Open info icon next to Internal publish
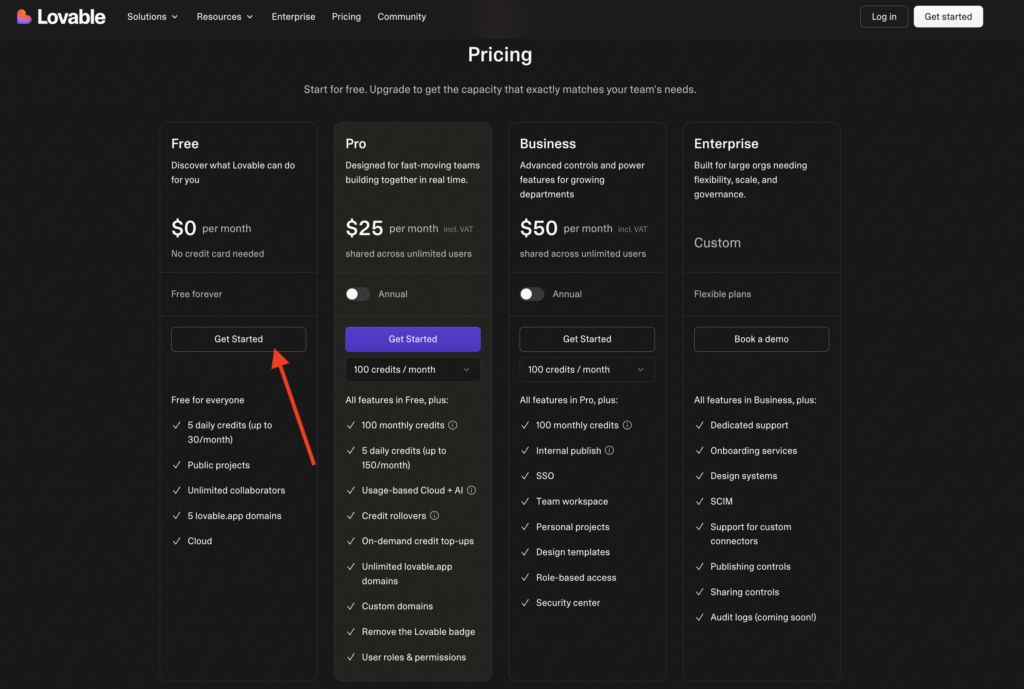 (x=609, y=451)
